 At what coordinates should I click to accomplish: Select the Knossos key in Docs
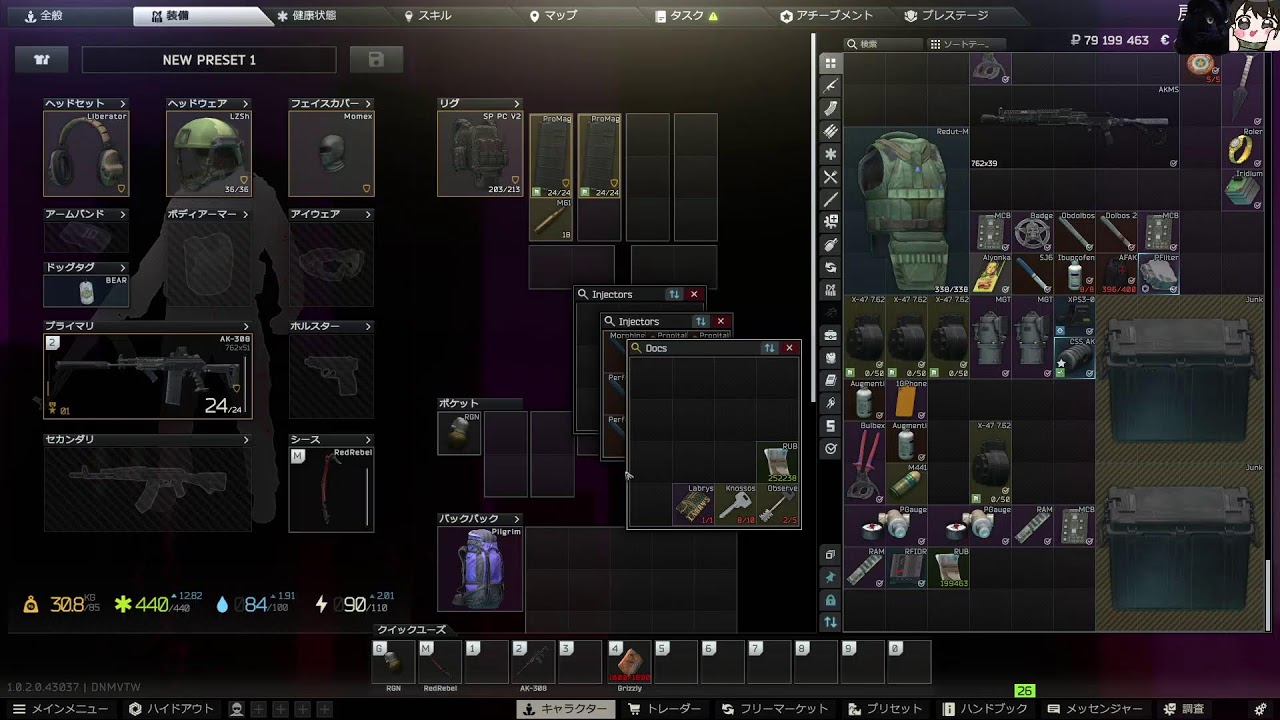tap(736, 505)
